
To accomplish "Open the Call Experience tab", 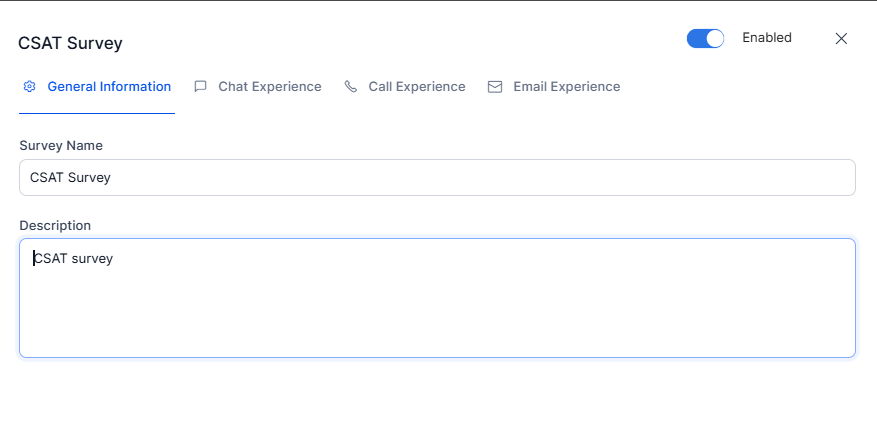I will click(417, 87).
